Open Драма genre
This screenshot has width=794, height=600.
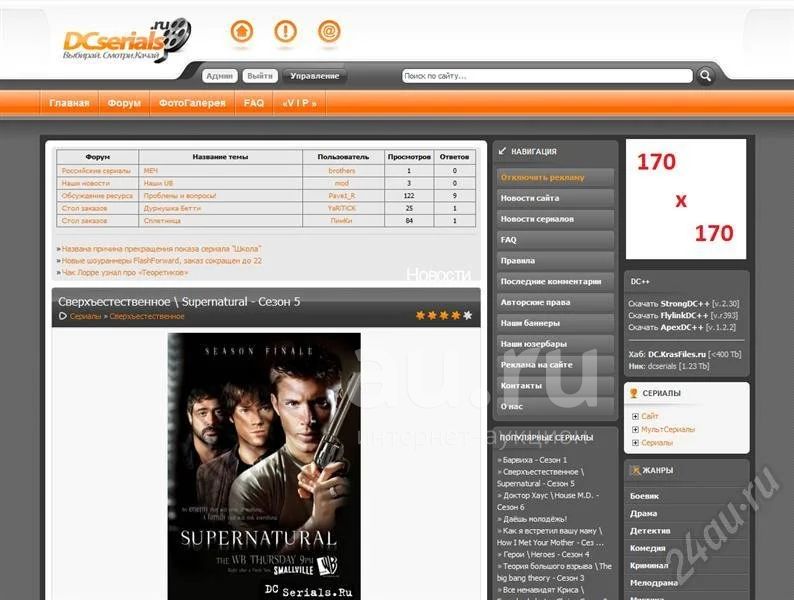click(x=643, y=513)
